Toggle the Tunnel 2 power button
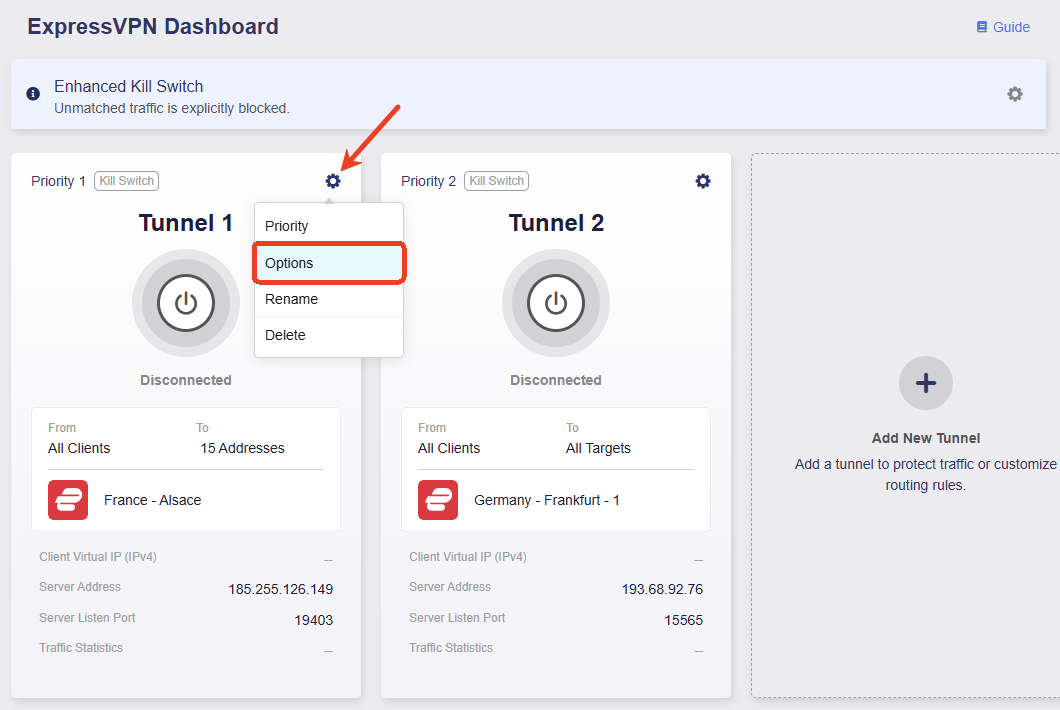The width and height of the screenshot is (1060, 710). pyautogui.click(x=556, y=303)
